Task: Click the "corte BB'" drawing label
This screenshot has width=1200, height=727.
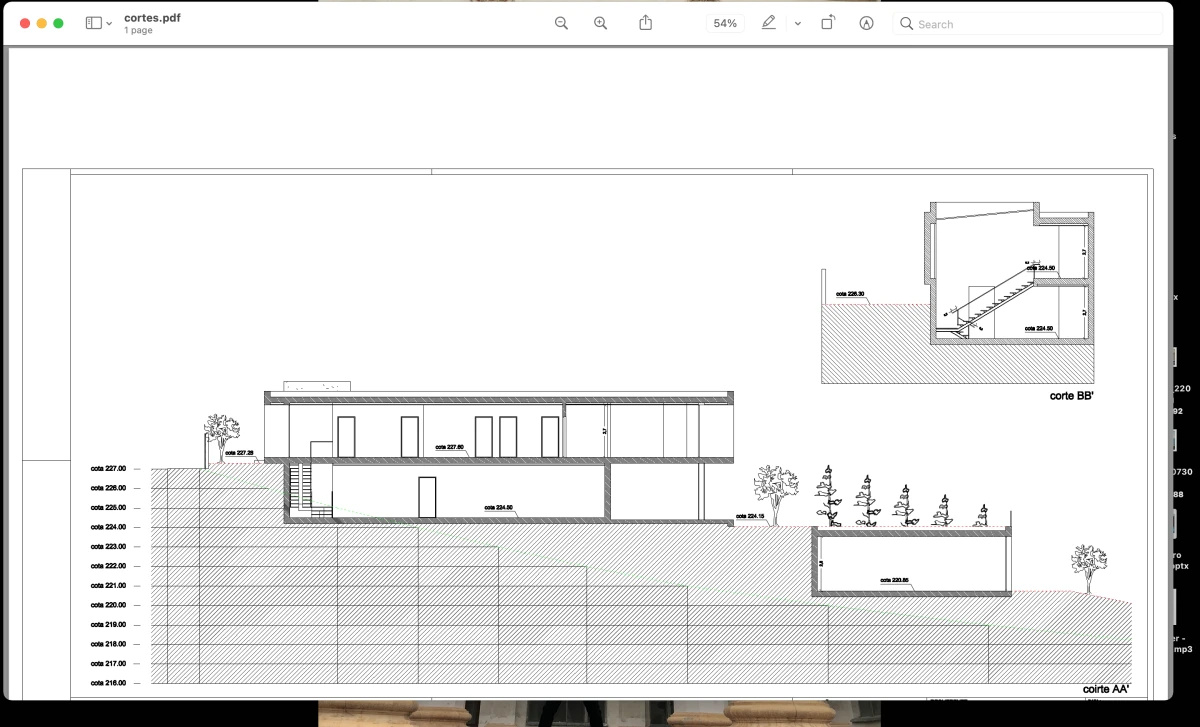Action: 1072,396
